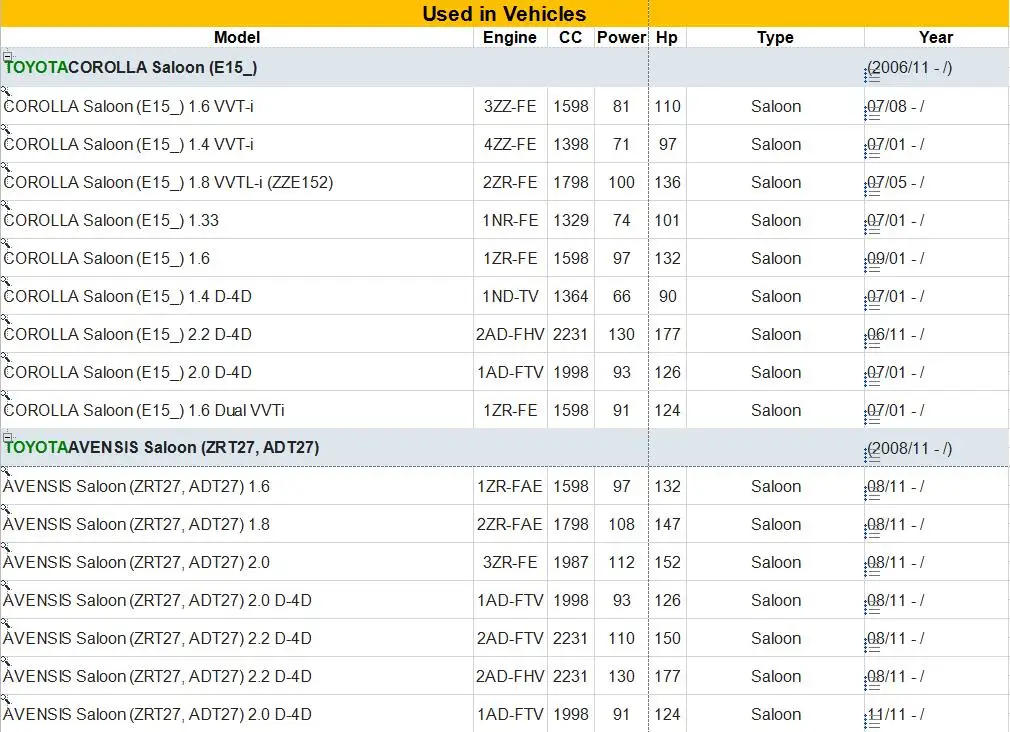This screenshot has height=732, width=1010.
Task: Click list icon in COROLLA 1.33 year cell
Action: coord(872,229)
